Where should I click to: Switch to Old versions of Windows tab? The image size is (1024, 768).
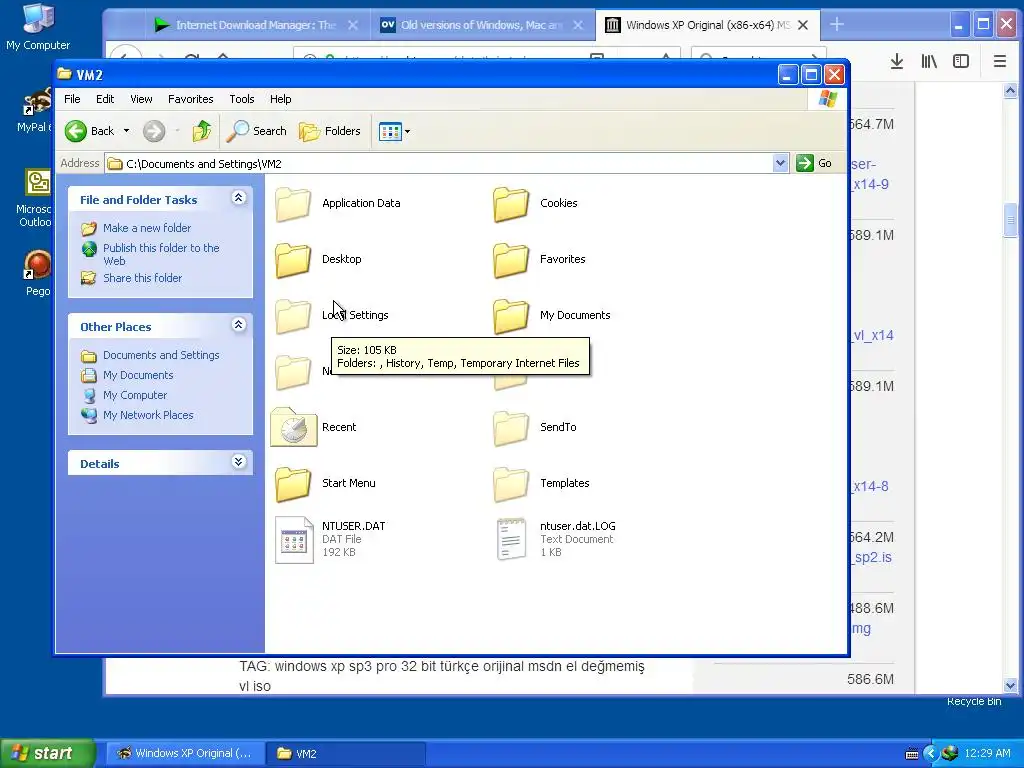(x=481, y=25)
